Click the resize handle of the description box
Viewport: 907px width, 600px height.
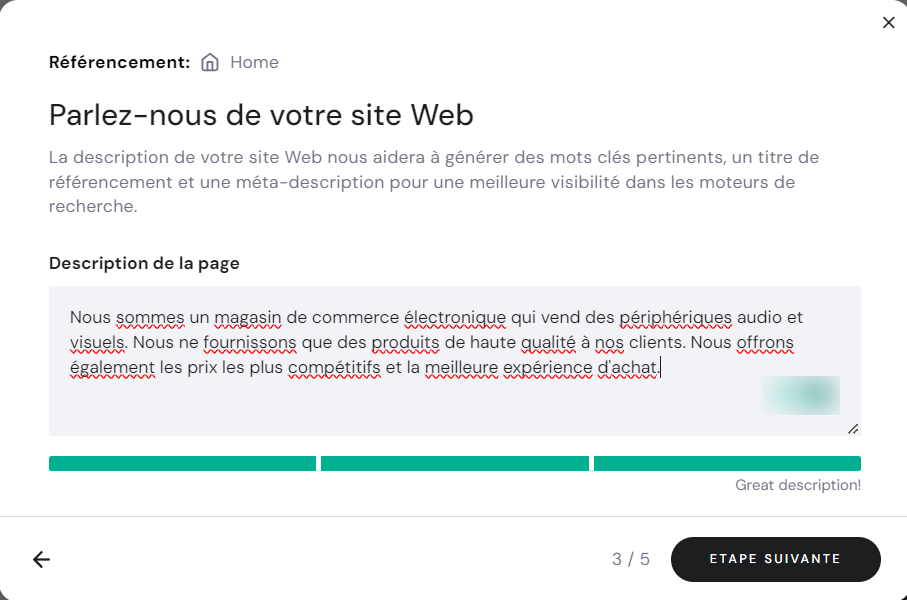(854, 428)
